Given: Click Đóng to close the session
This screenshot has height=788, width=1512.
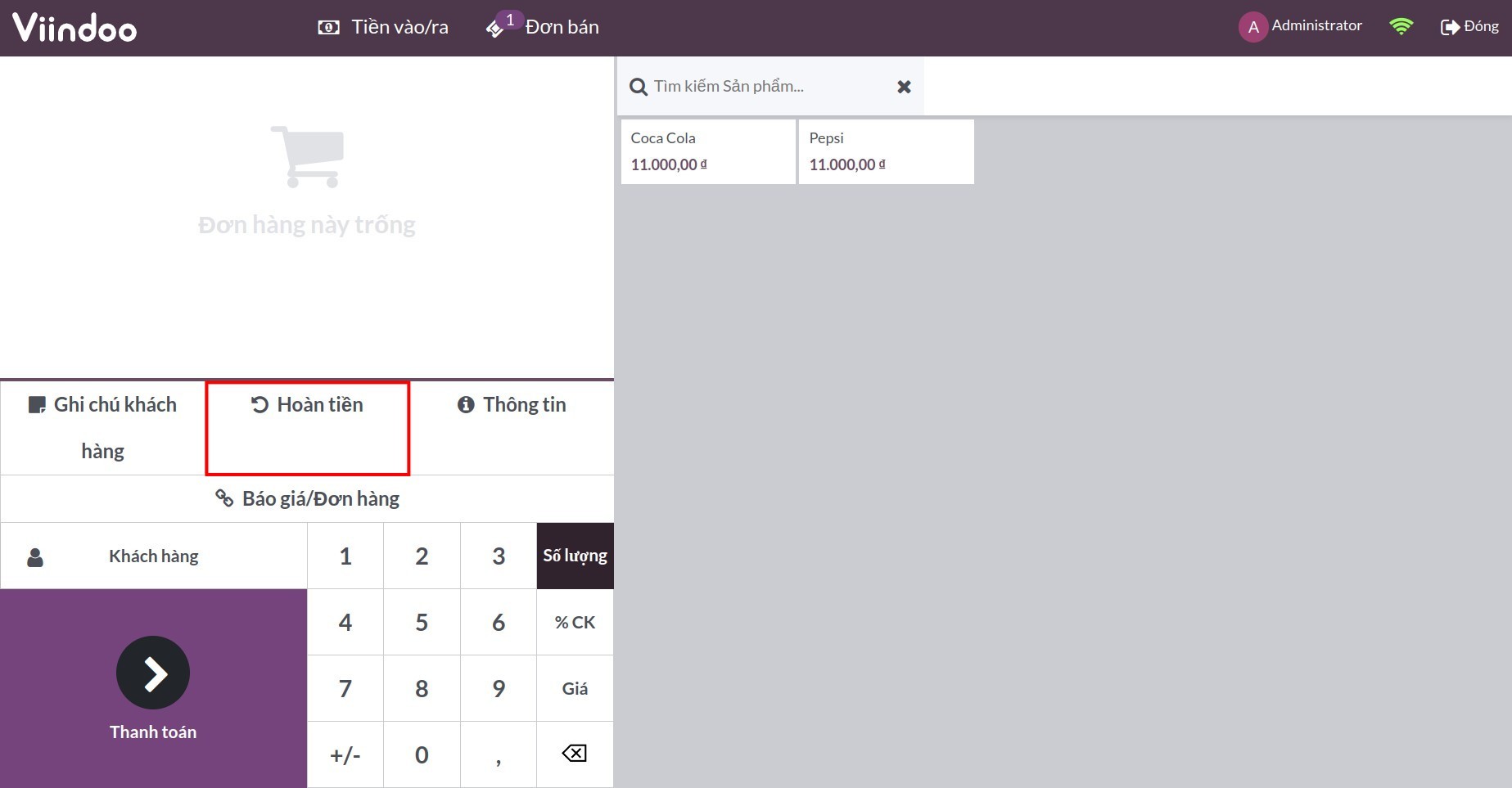Looking at the screenshot, I should point(1469,27).
